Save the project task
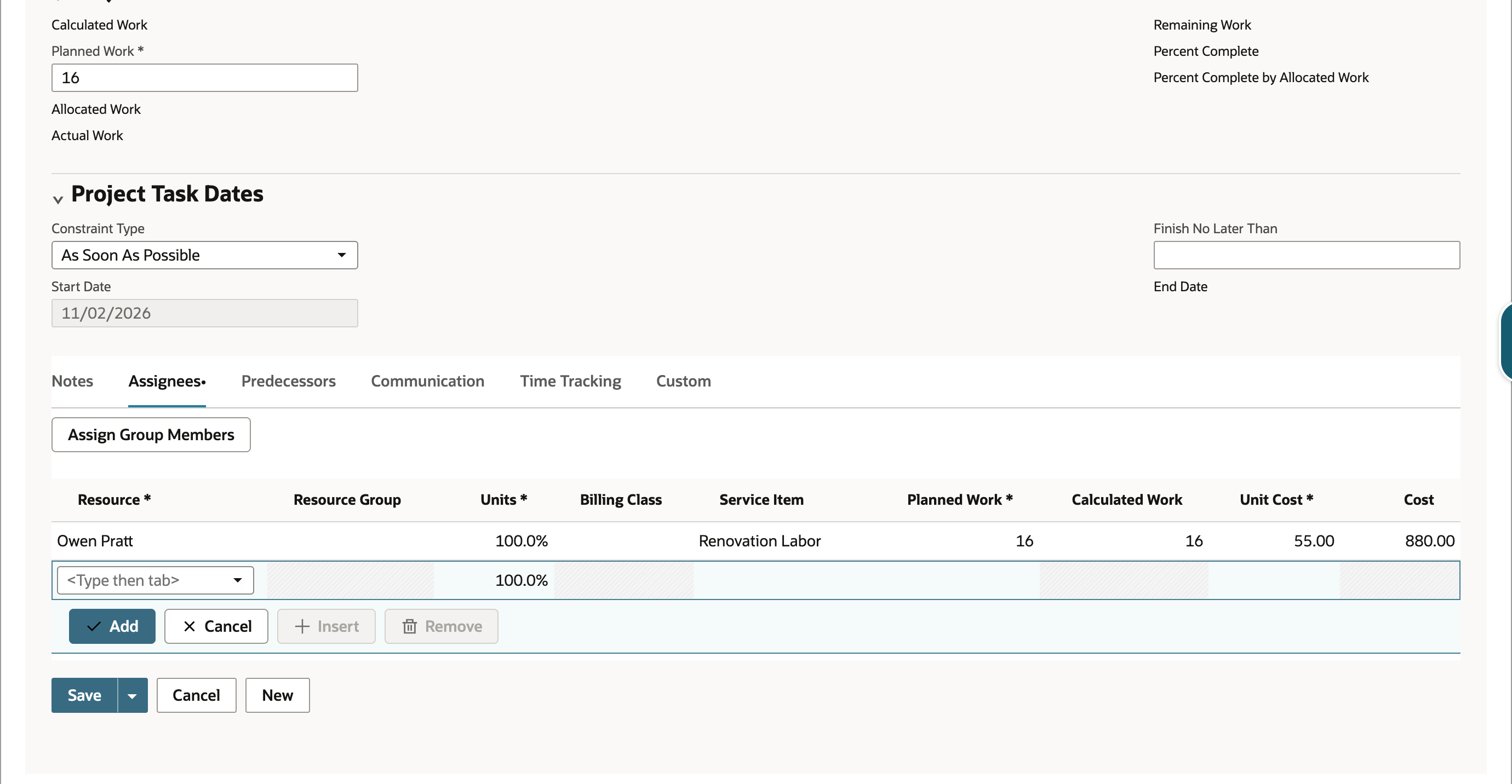 pos(84,695)
